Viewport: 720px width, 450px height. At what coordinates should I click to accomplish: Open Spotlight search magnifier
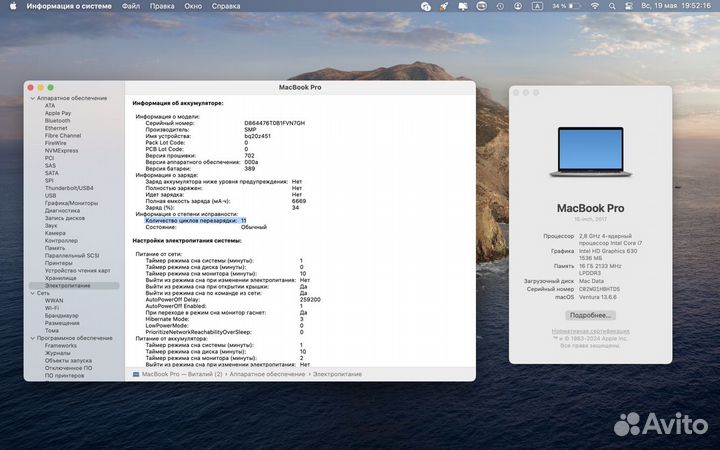[x=612, y=6]
